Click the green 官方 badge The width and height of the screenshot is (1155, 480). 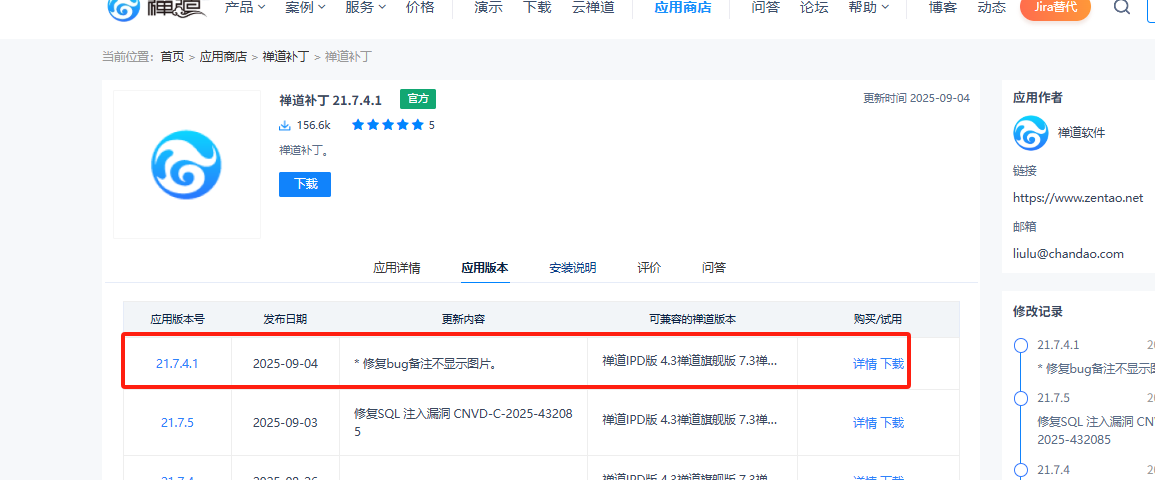click(x=418, y=99)
